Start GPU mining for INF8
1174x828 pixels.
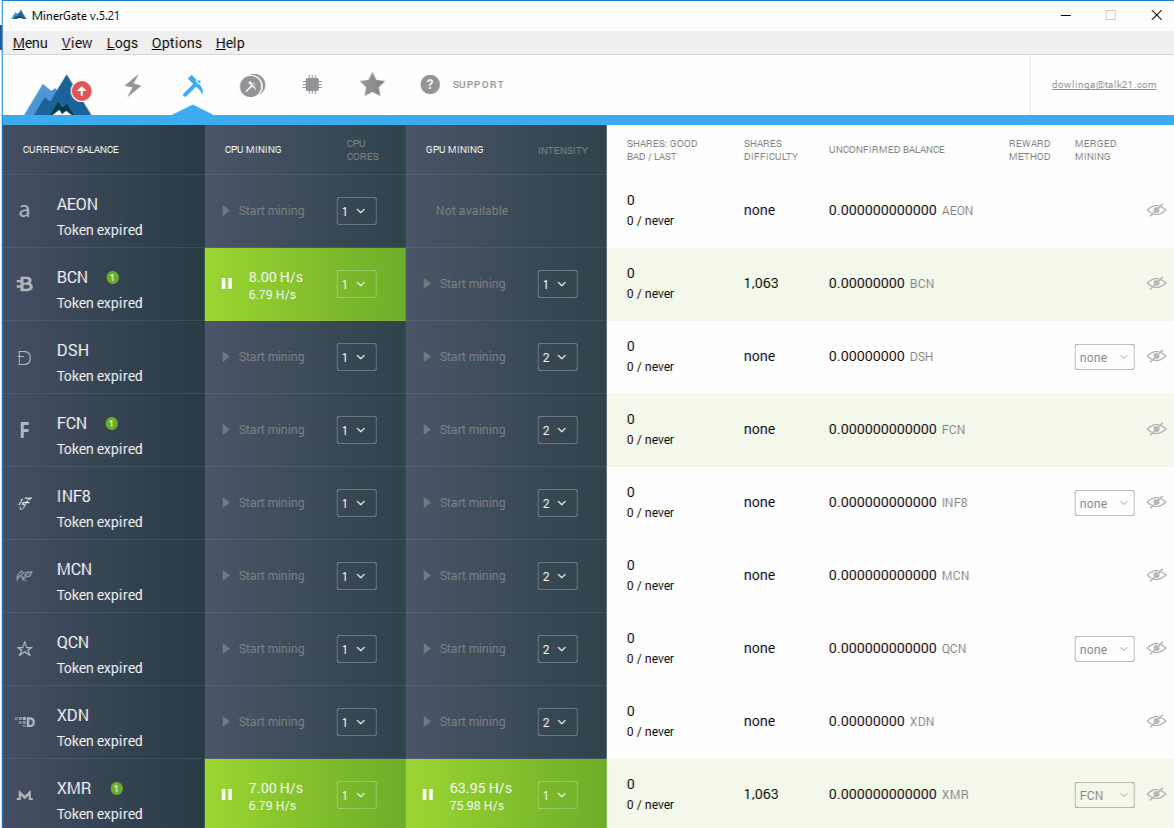coord(464,503)
